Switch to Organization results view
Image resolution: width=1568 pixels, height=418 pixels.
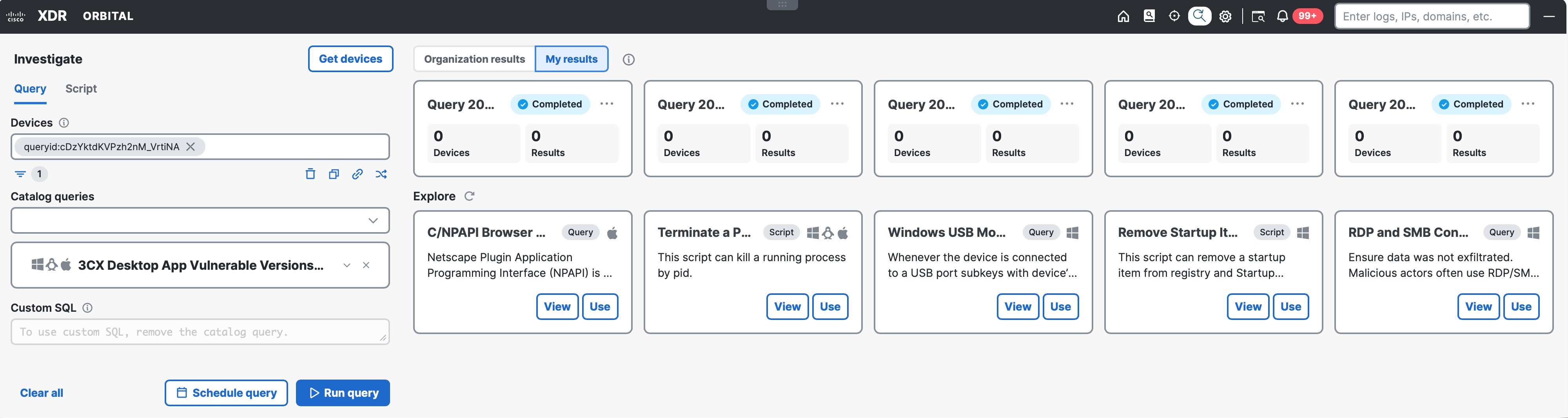pos(474,59)
